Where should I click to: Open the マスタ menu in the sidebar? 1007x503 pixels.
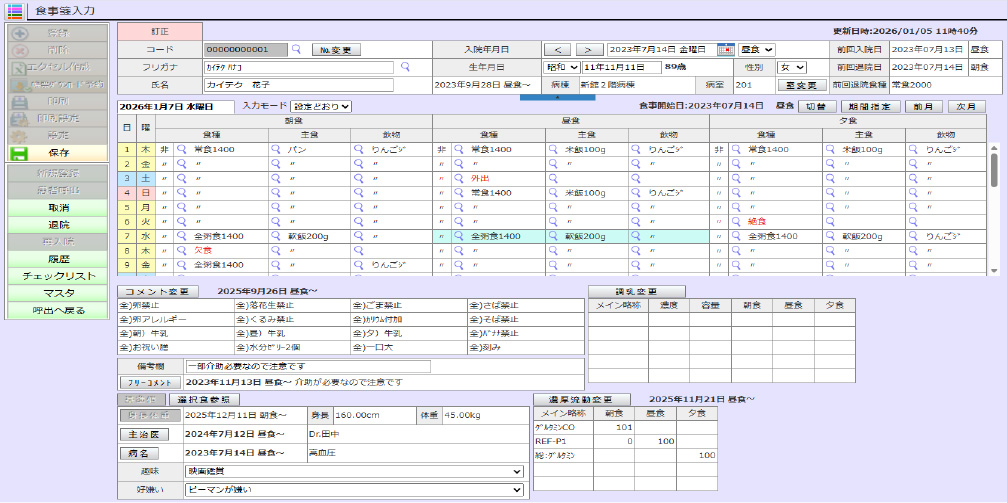[x=58, y=293]
